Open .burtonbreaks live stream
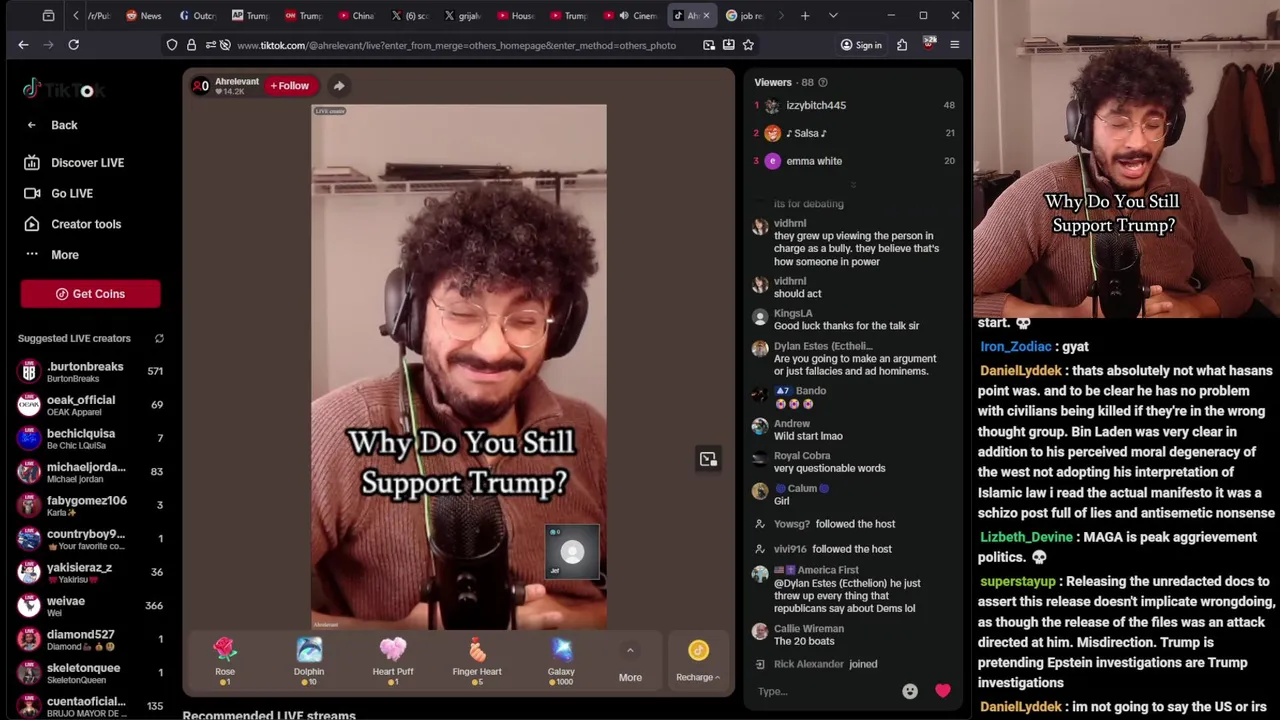Viewport: 1280px width, 720px height. tap(90, 372)
